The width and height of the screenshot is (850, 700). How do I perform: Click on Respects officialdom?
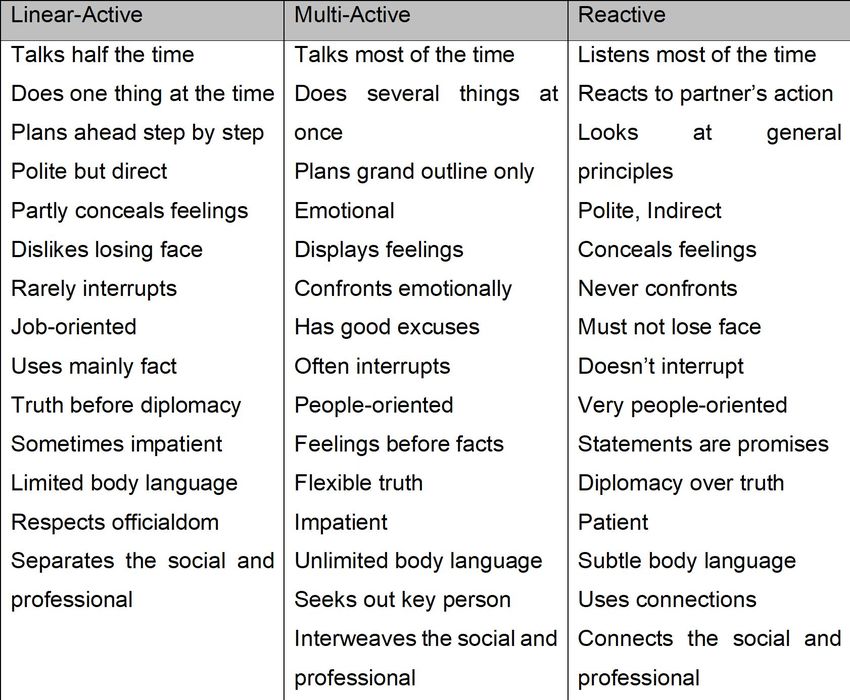point(115,522)
